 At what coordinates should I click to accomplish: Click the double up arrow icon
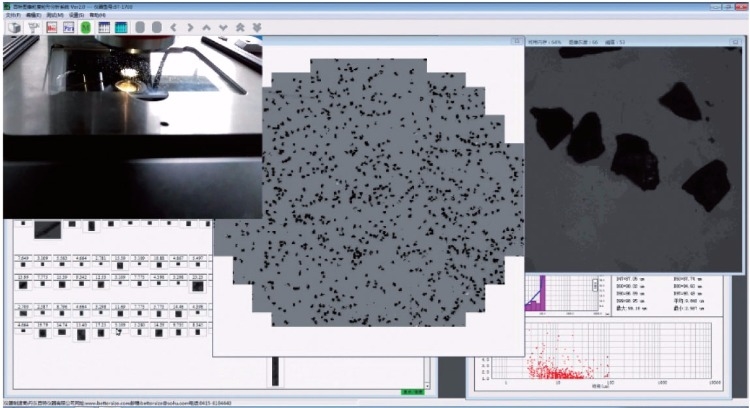241,28
